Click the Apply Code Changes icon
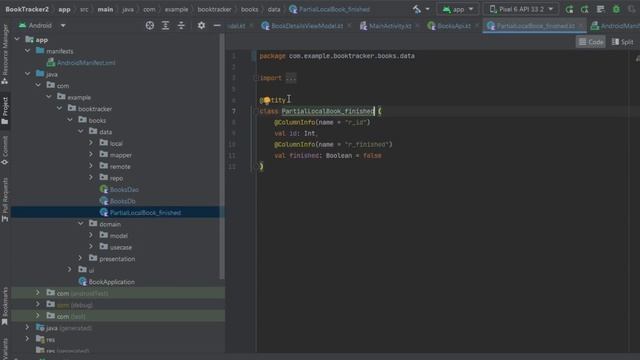 pos(600,9)
